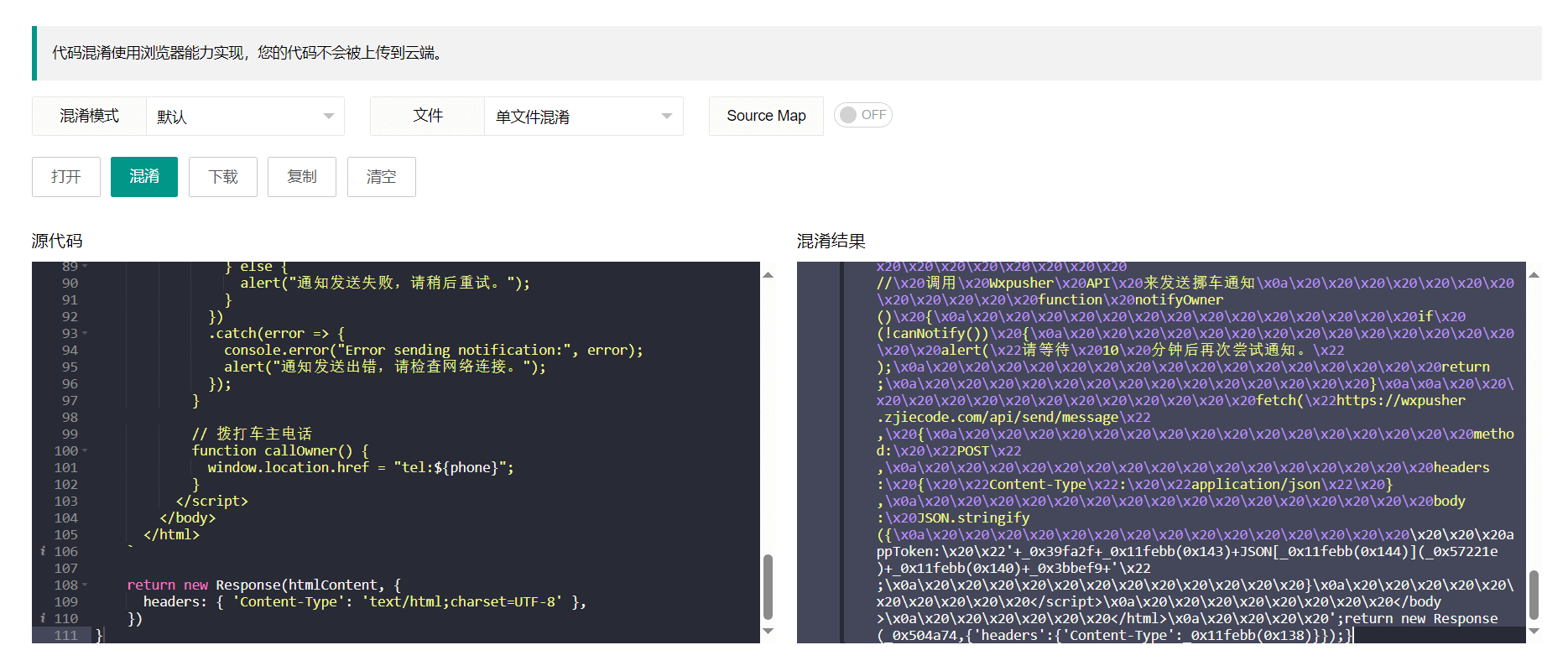Click line number 99 in gutter
1568x671 pixels.
[70, 434]
